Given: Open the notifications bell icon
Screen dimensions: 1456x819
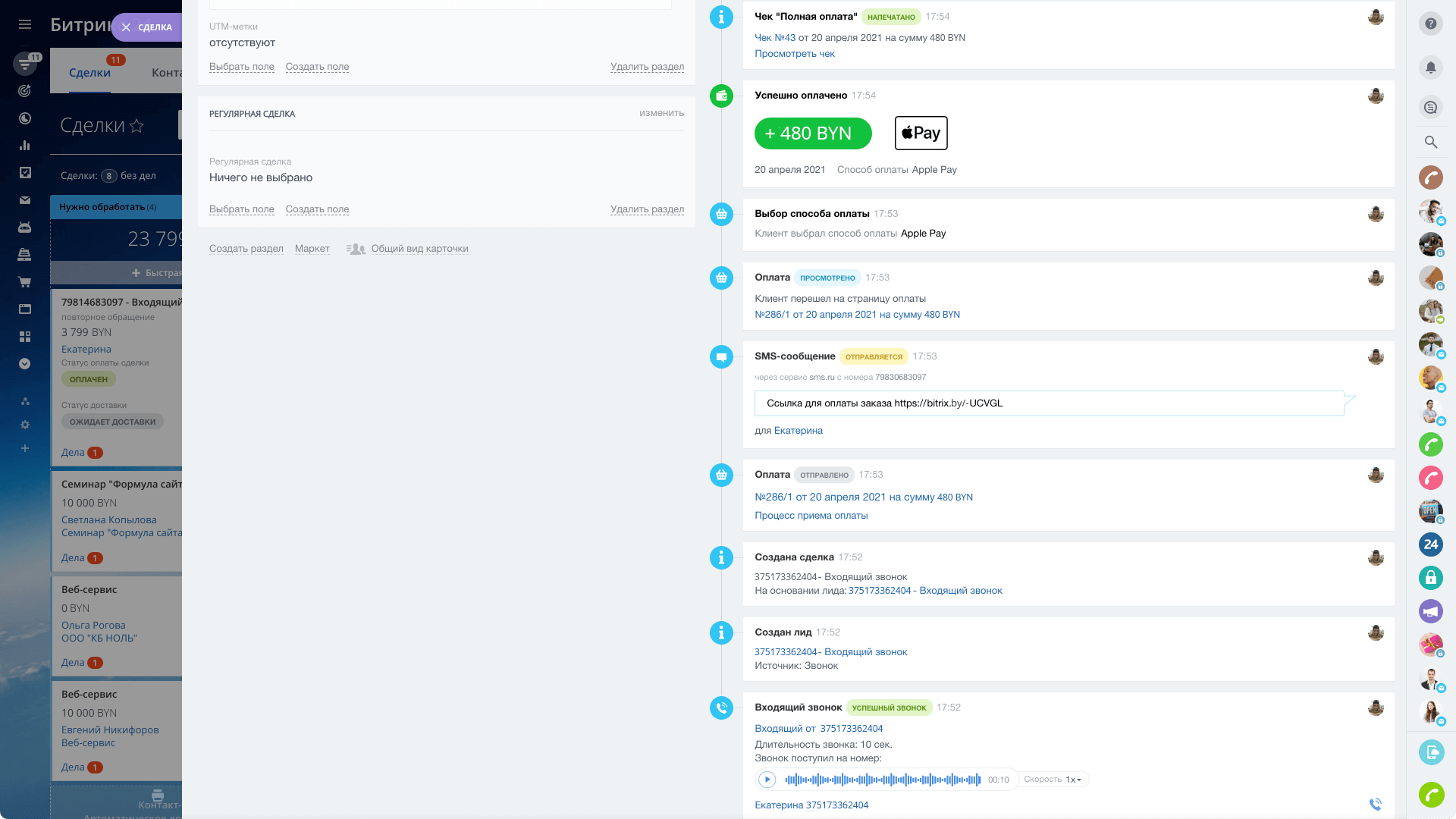Looking at the screenshot, I should [1430, 67].
